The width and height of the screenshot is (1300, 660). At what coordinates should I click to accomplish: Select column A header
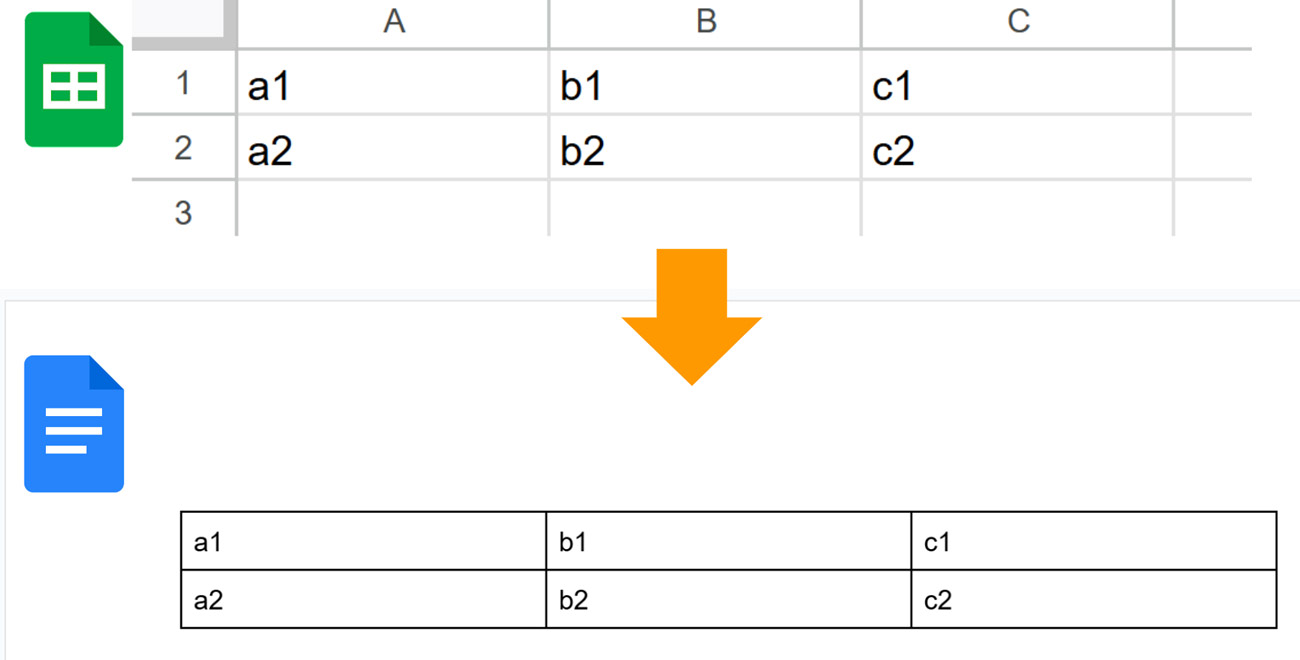[x=393, y=23]
